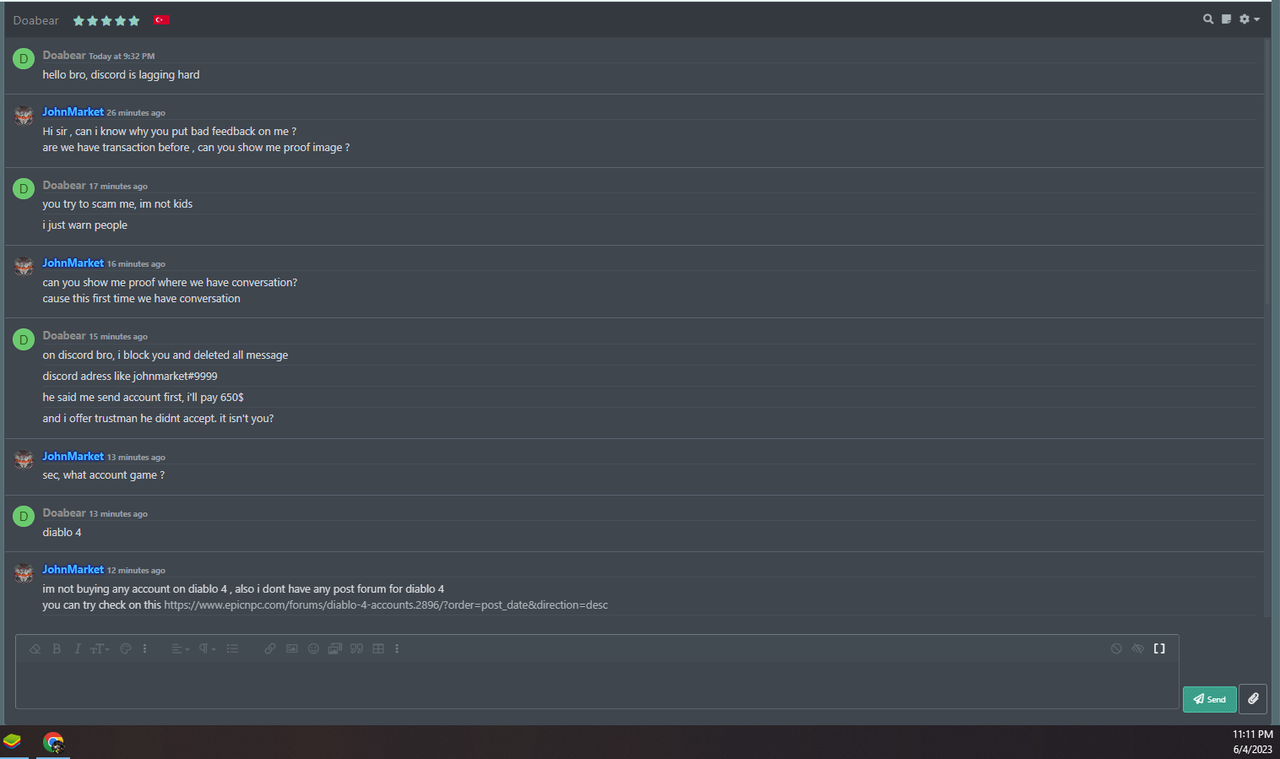Open the font size dropdown

click(100, 649)
